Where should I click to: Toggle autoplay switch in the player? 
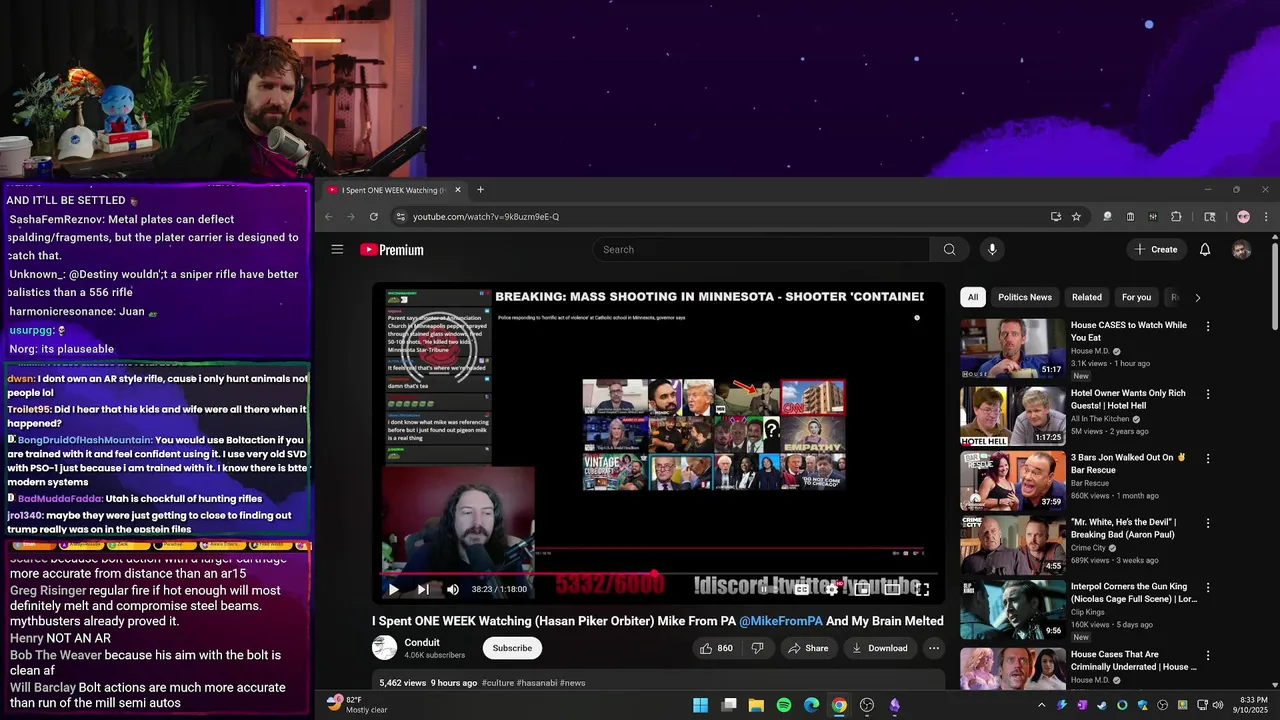(x=768, y=590)
